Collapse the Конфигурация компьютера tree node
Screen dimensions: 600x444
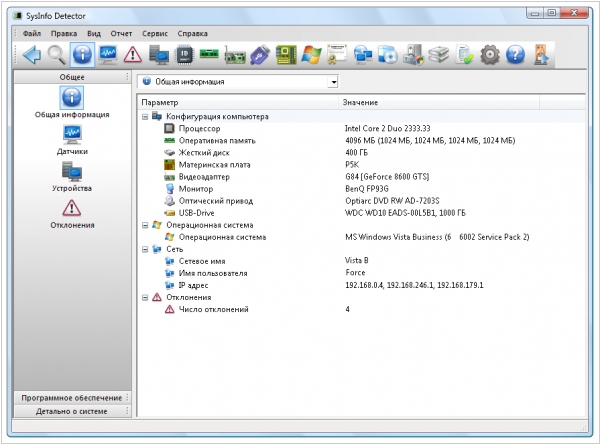(x=145, y=117)
